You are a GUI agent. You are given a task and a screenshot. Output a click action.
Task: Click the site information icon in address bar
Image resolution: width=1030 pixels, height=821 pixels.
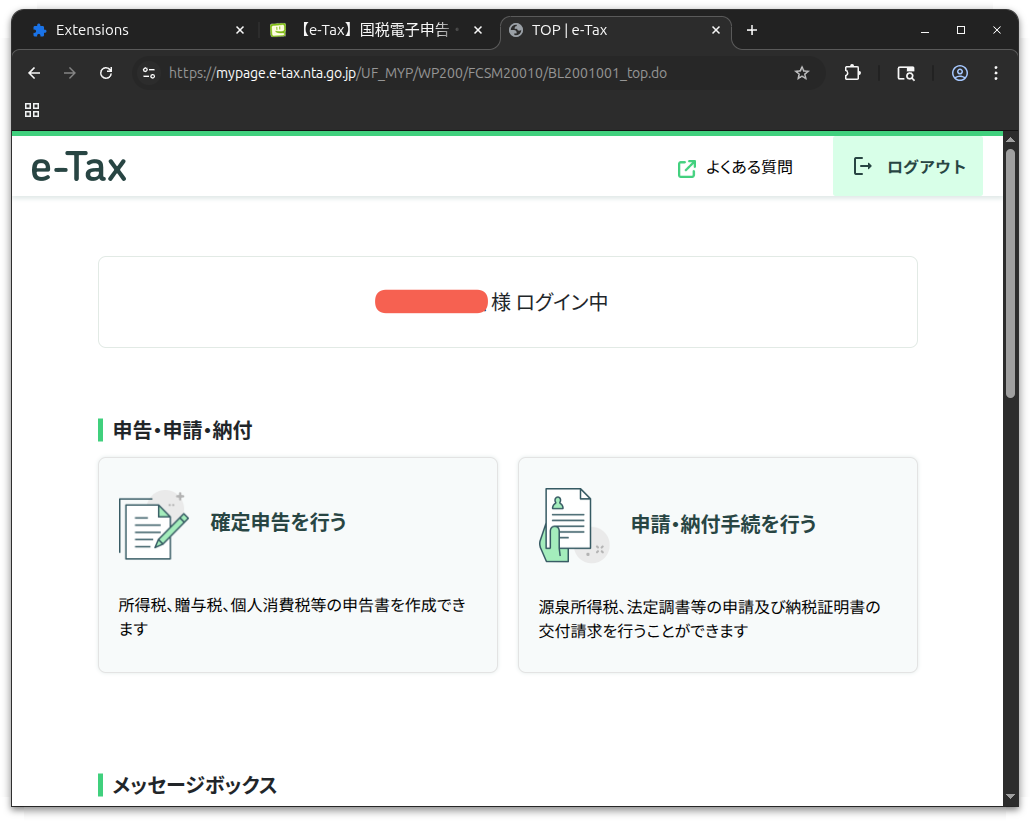(148, 73)
